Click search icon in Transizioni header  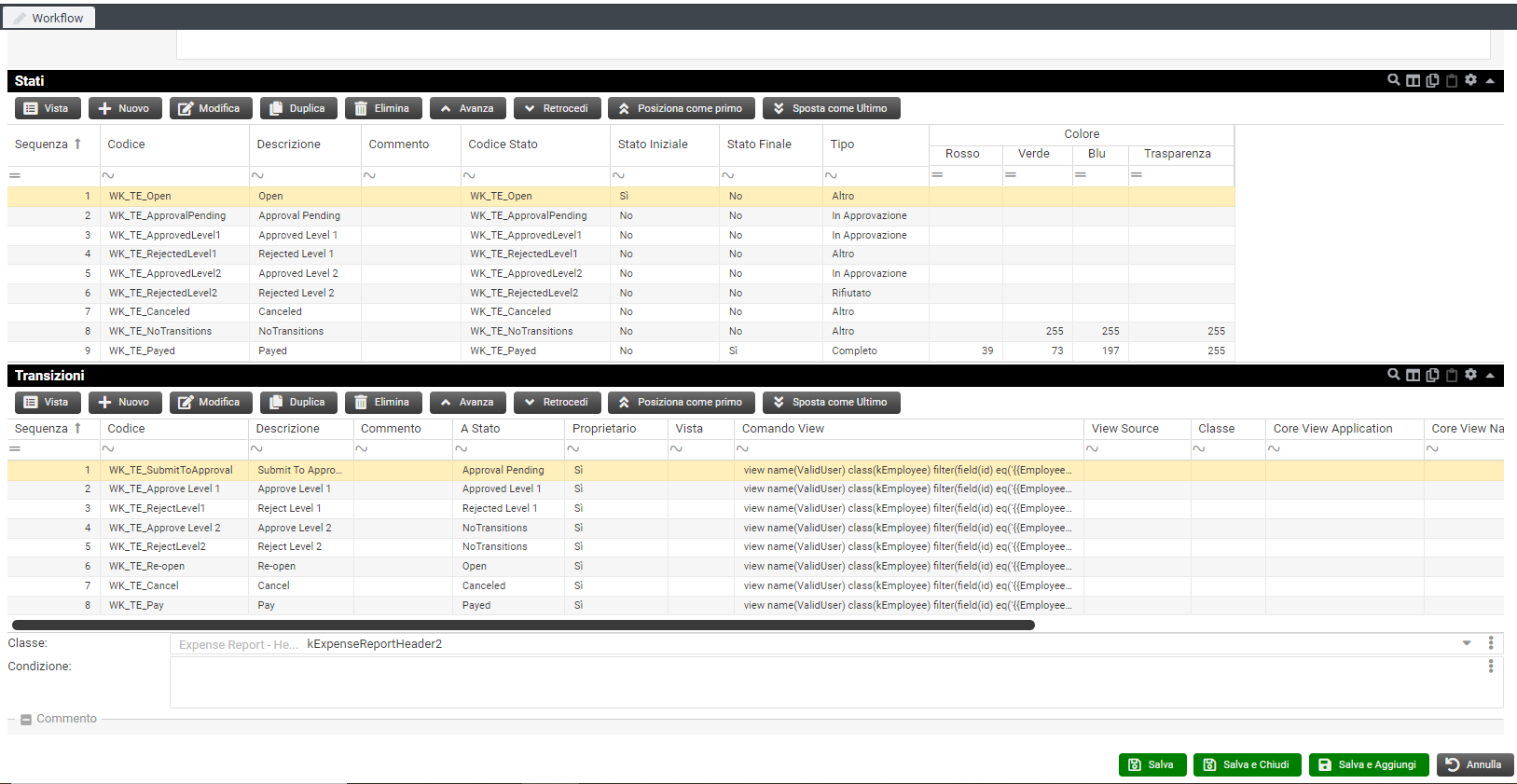[x=1393, y=375]
